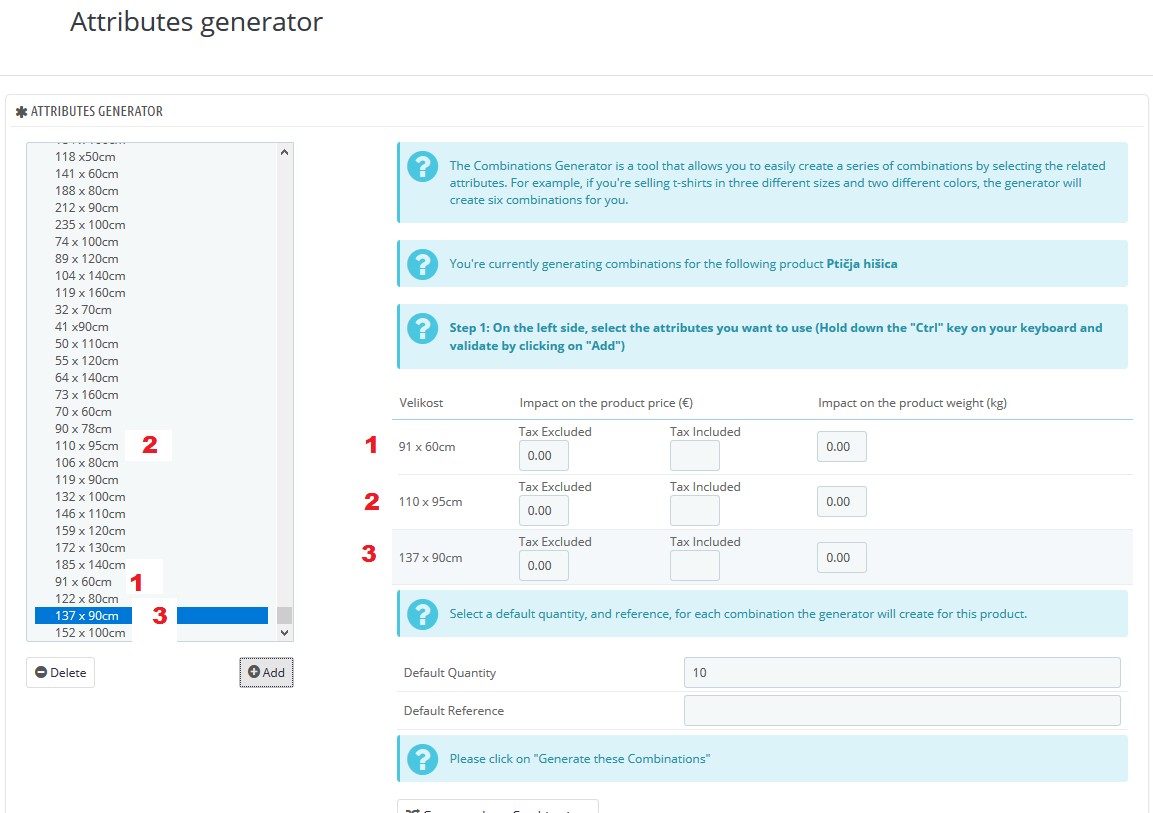Select the 146 x 110cm list entry
Screen dimensions: 1153x813
pos(90,513)
